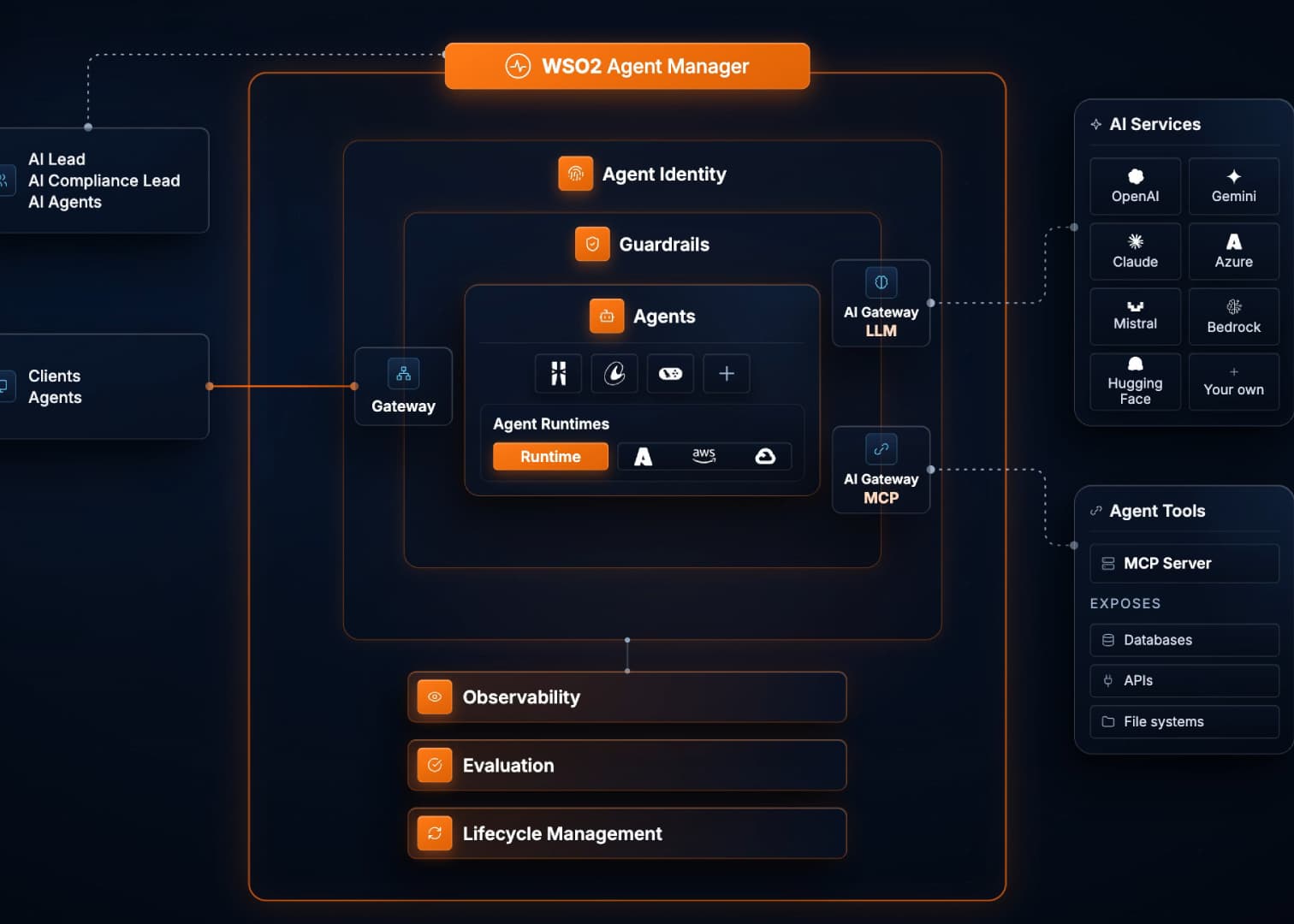1294x924 pixels.
Task: Select the Azure logo in Agent Runtimes
Action: tap(643, 457)
